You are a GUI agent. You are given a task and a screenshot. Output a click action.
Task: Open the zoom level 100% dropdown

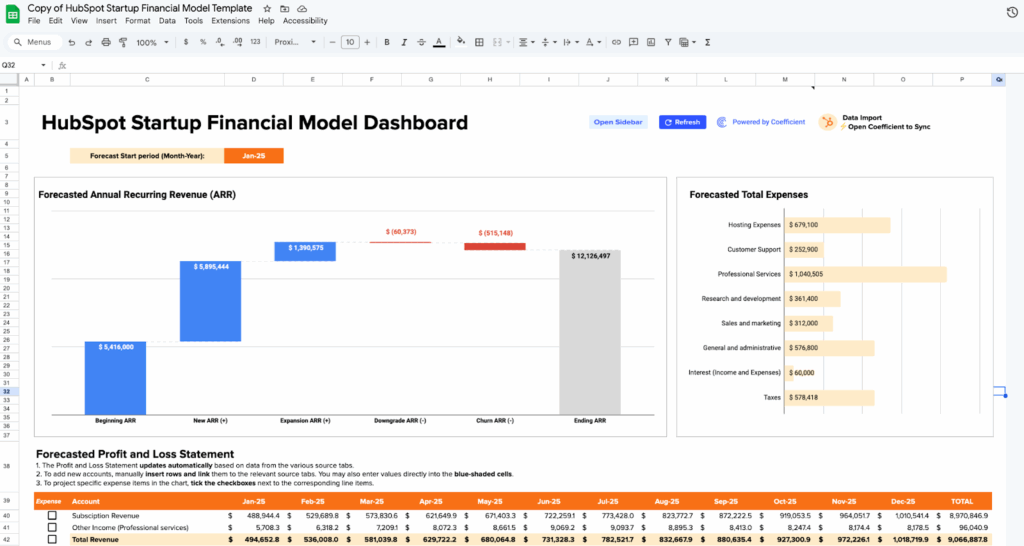tap(152, 42)
